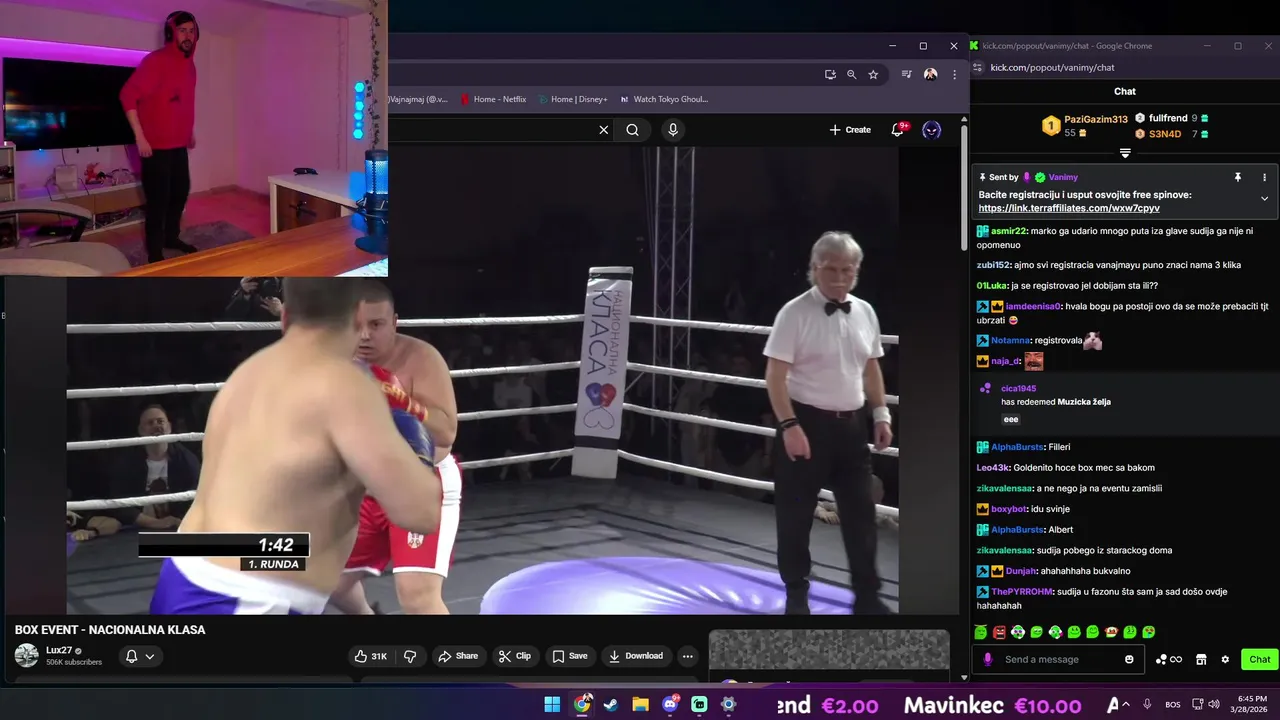This screenshot has height=720, width=1280.
Task: Open Watch Tokyo Ghoul bookmark
Action: (x=664, y=99)
